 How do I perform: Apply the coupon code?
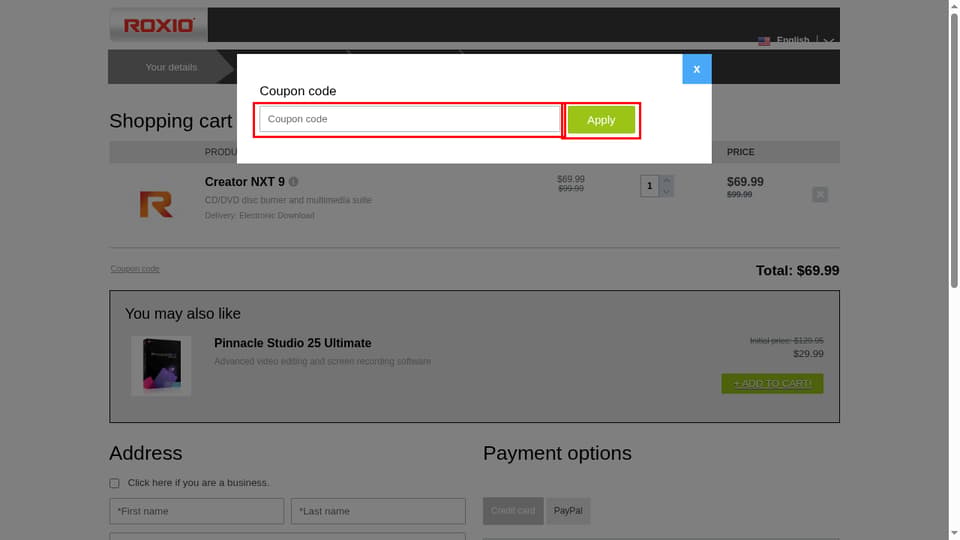pos(601,120)
